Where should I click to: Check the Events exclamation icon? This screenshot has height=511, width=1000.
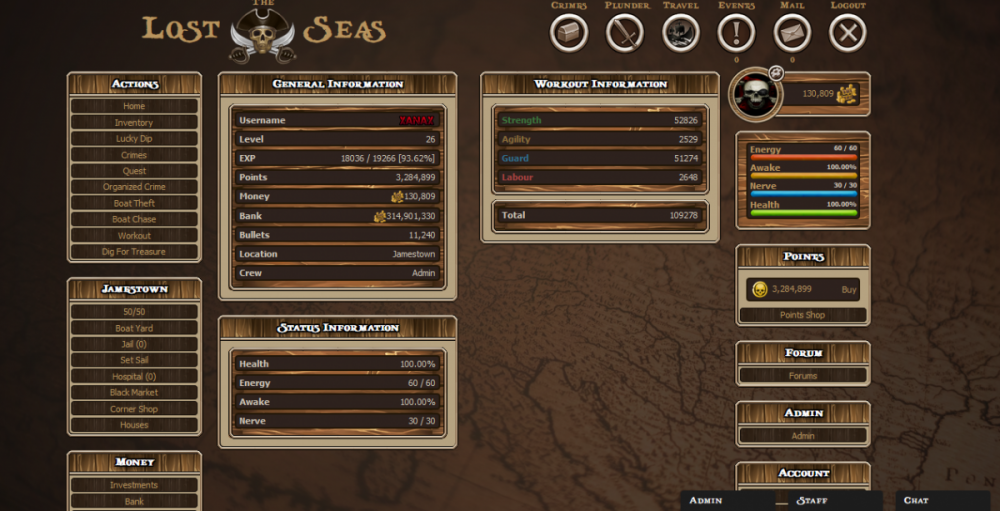(736, 33)
